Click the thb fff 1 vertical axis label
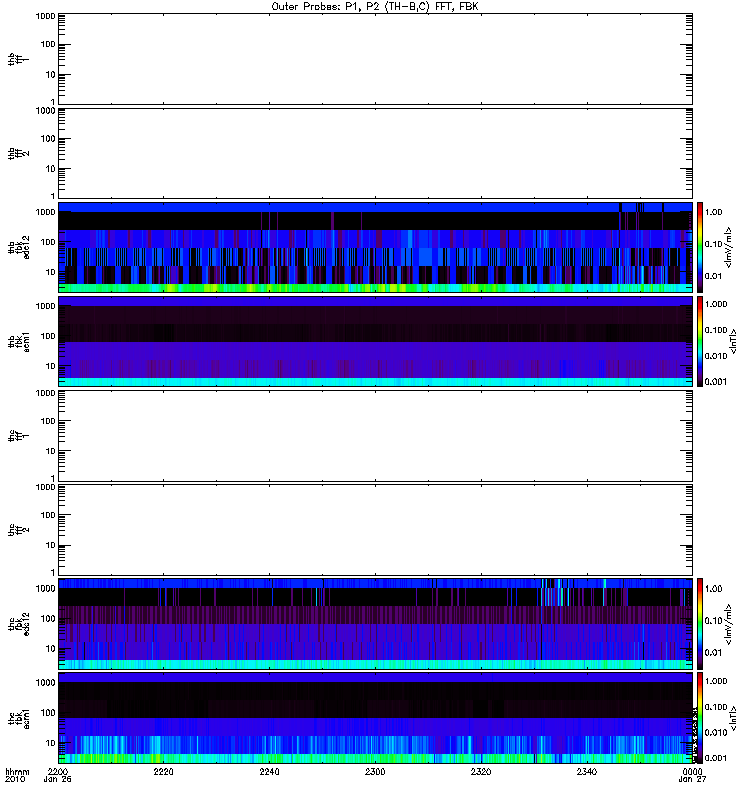The height and width of the screenshot is (800, 750). click(19, 59)
